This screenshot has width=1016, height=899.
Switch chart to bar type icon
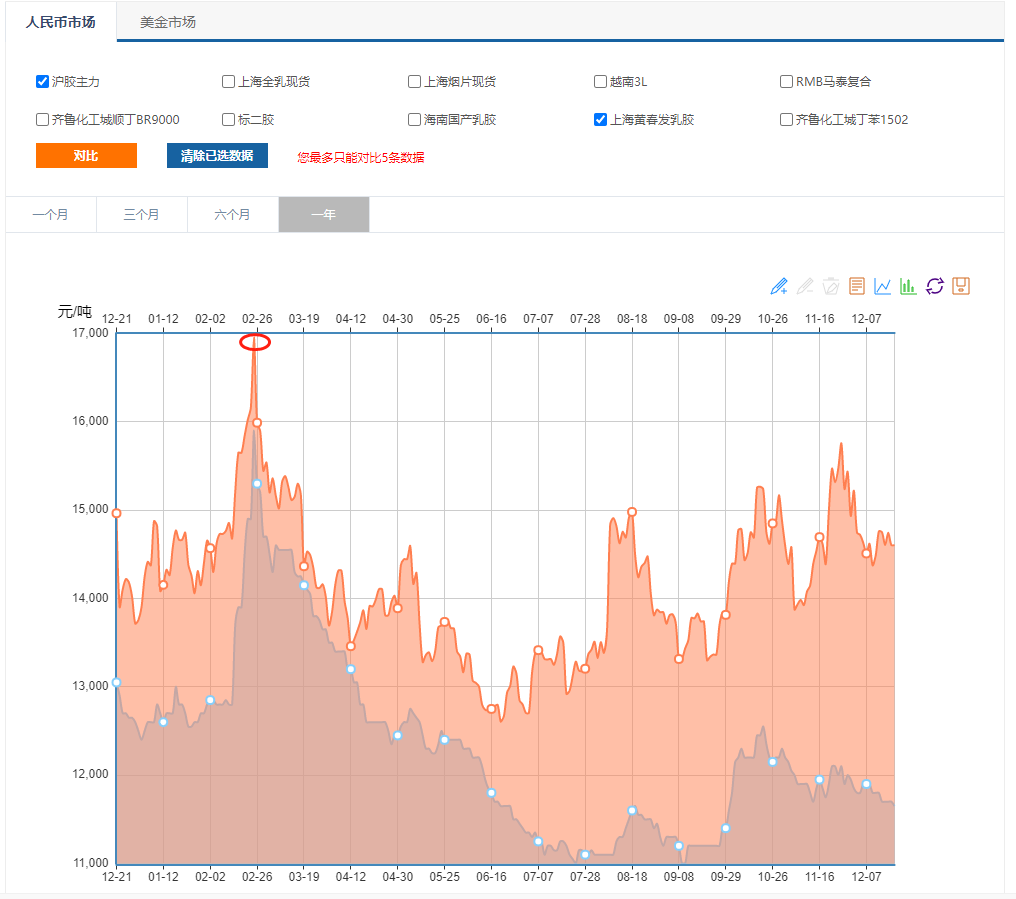click(x=908, y=286)
